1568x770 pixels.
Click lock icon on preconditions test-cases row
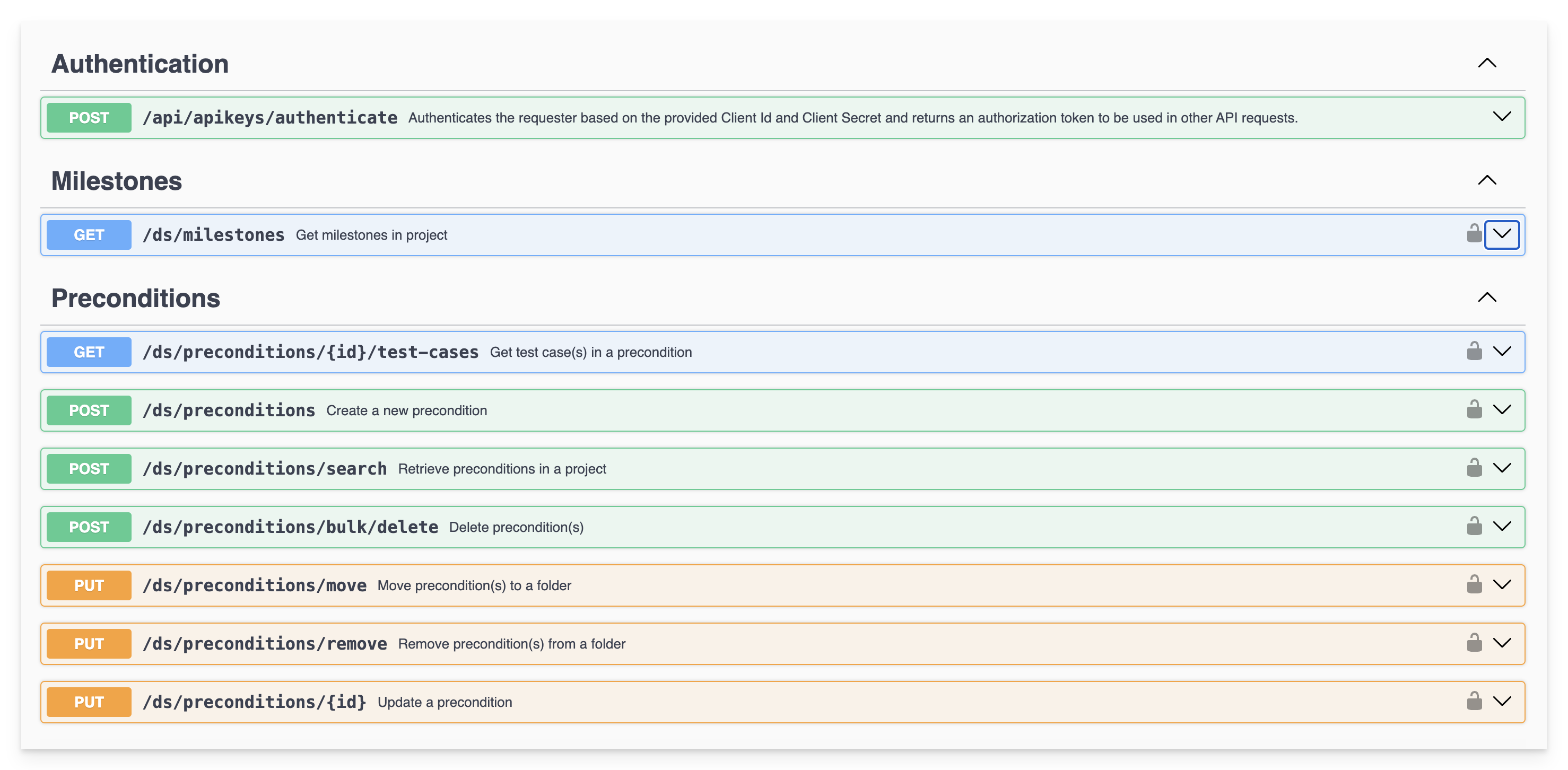pyautogui.click(x=1474, y=351)
